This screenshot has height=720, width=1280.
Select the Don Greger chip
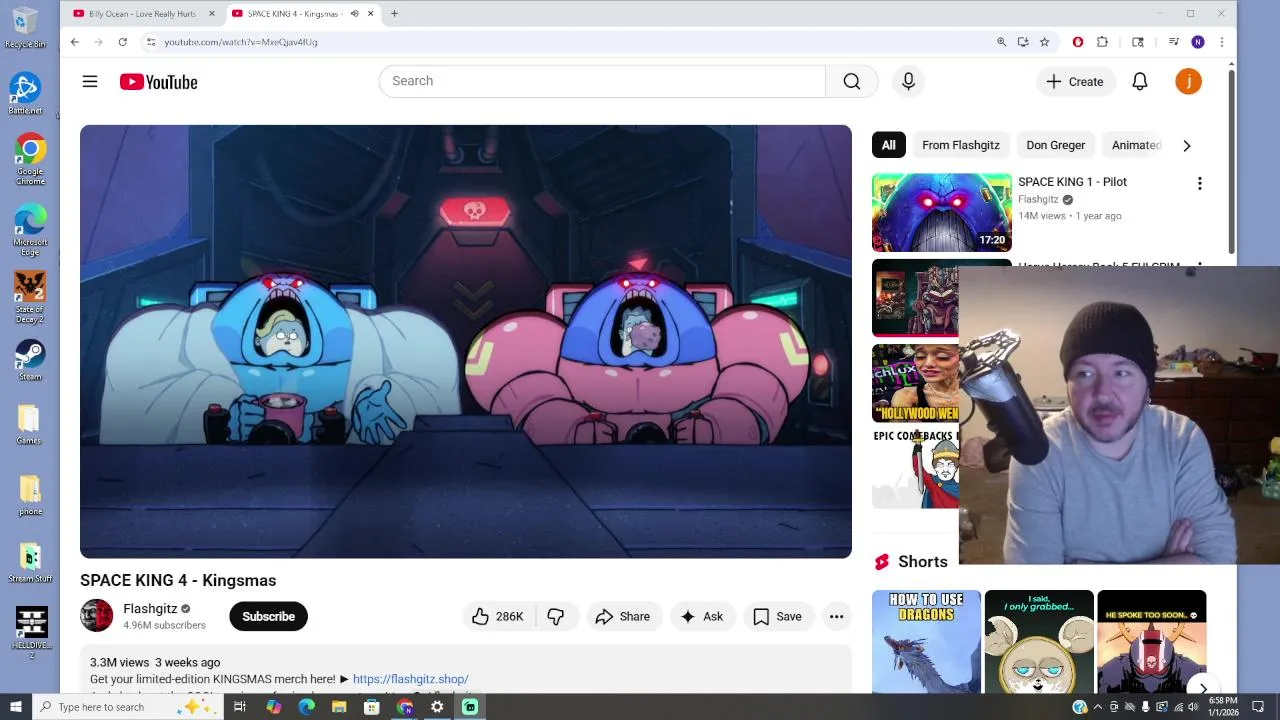pos(1055,145)
